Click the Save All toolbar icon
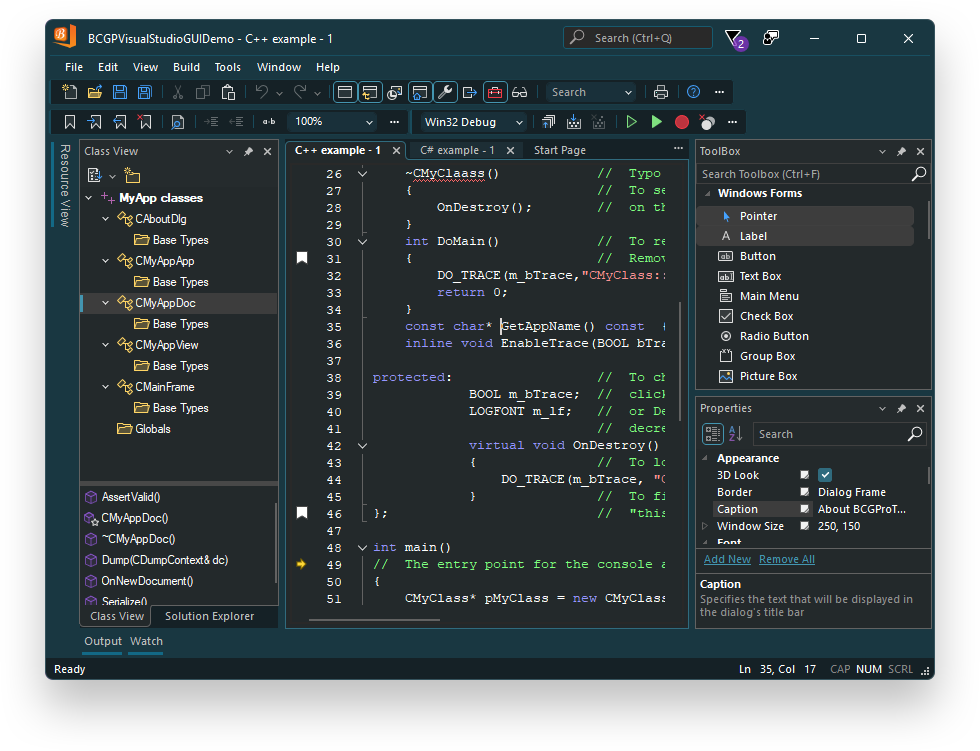Image resolution: width=980 pixels, height=751 pixels. click(x=144, y=91)
